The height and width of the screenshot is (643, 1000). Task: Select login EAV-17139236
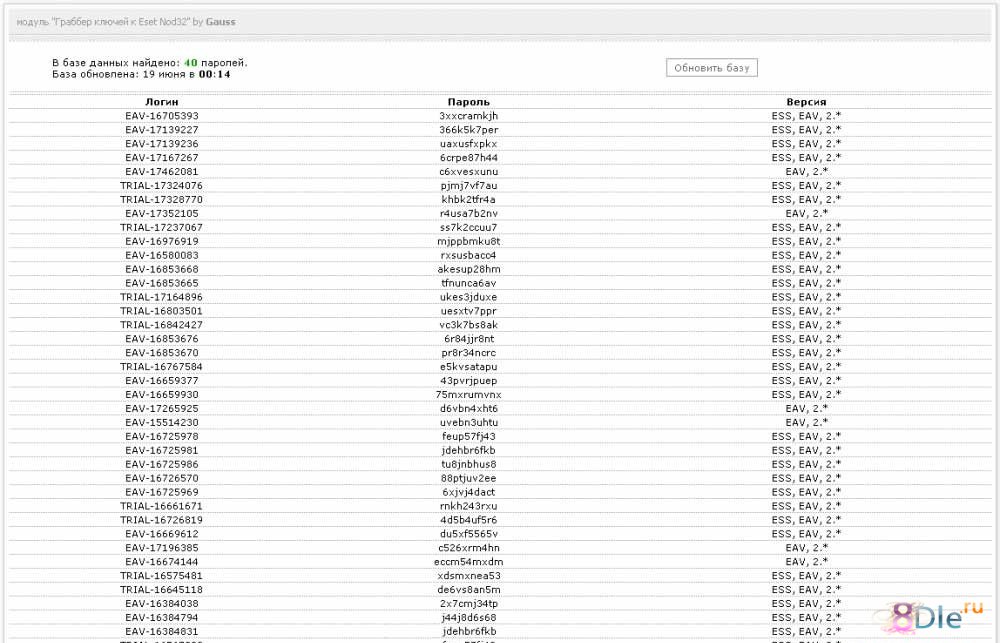162,144
